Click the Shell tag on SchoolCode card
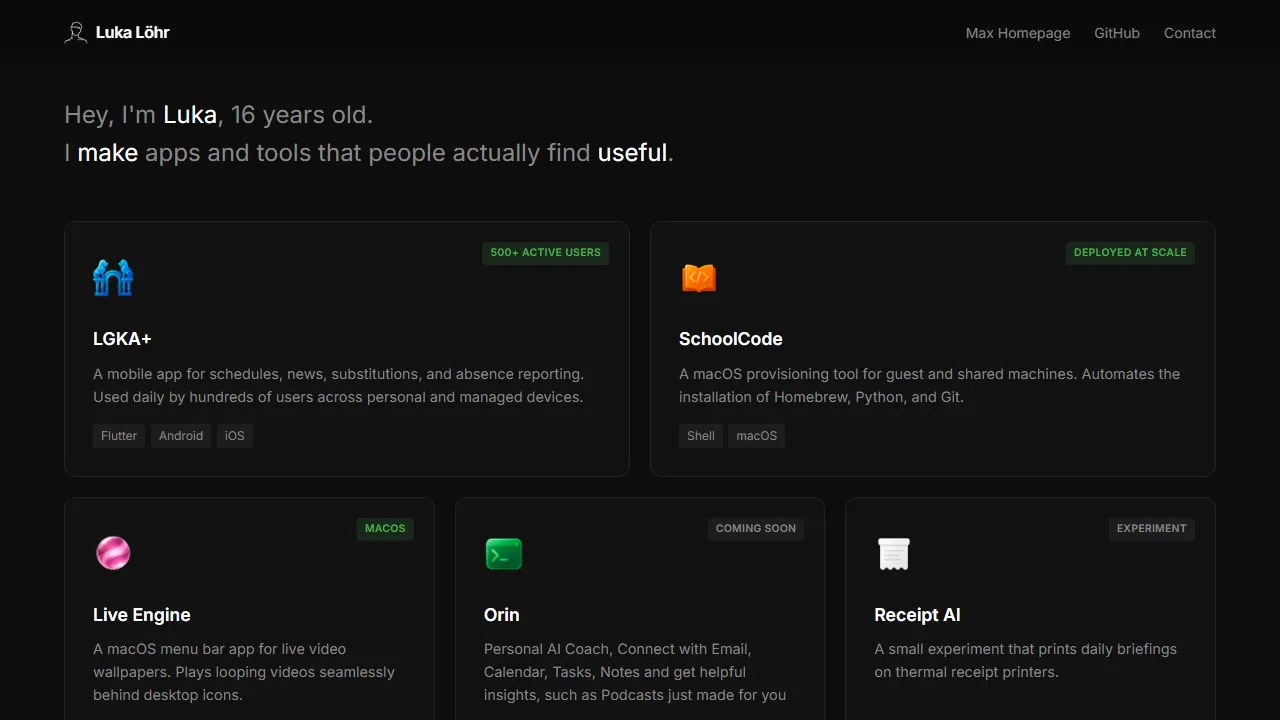 700,435
